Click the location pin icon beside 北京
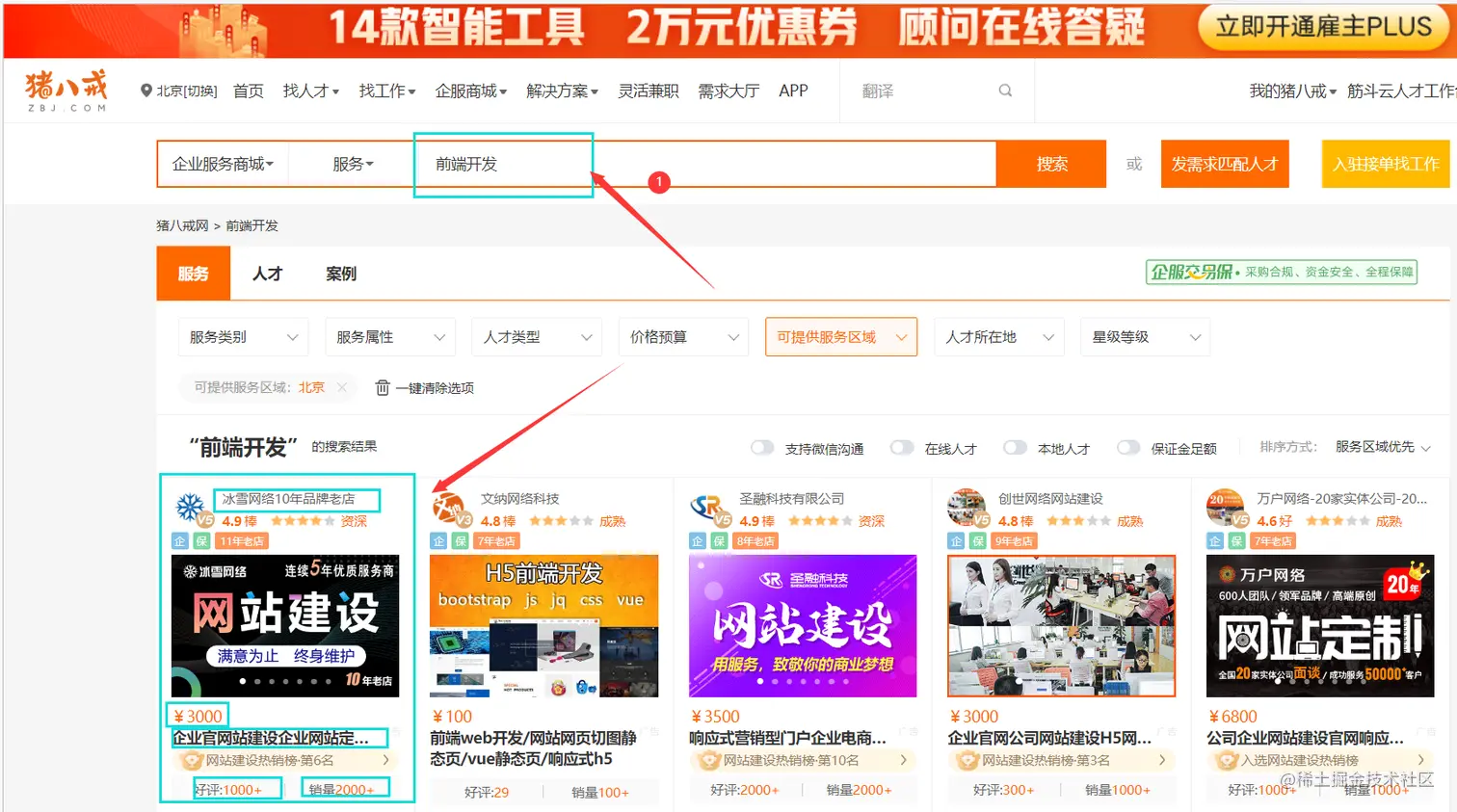The width and height of the screenshot is (1457, 812). (x=146, y=91)
